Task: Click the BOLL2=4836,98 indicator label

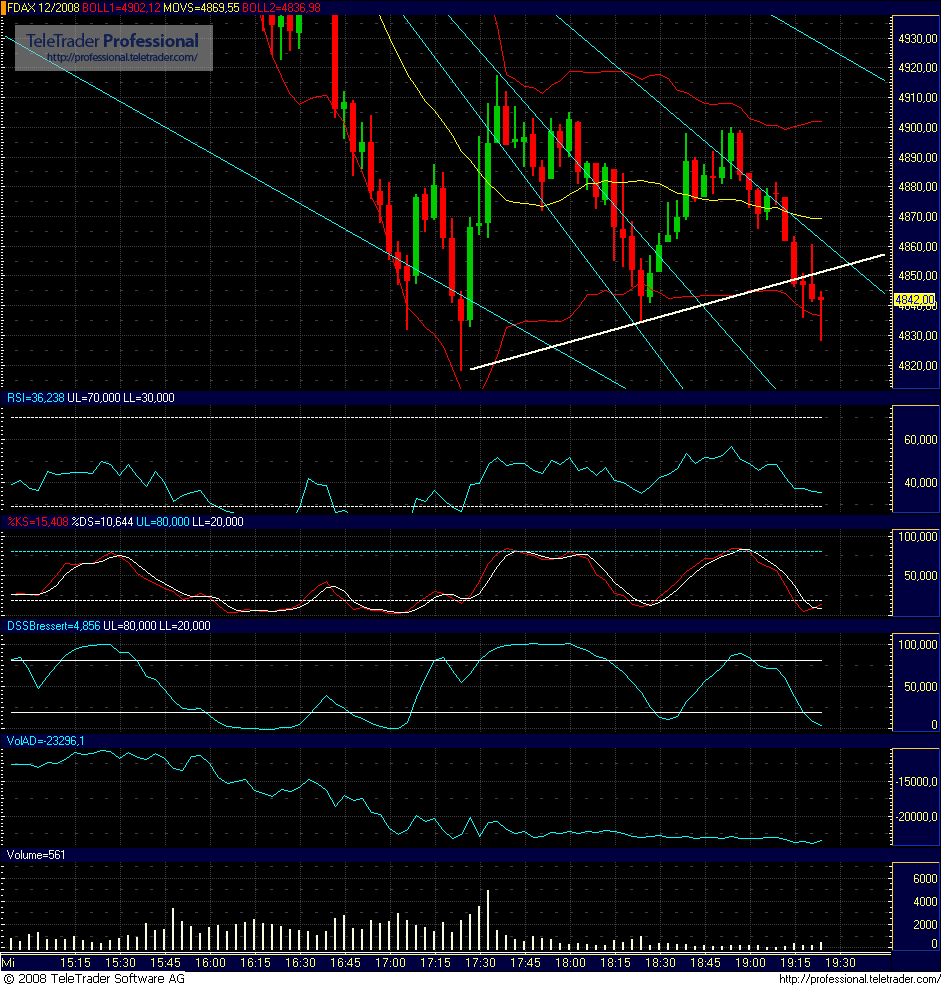Action: click(281, 8)
